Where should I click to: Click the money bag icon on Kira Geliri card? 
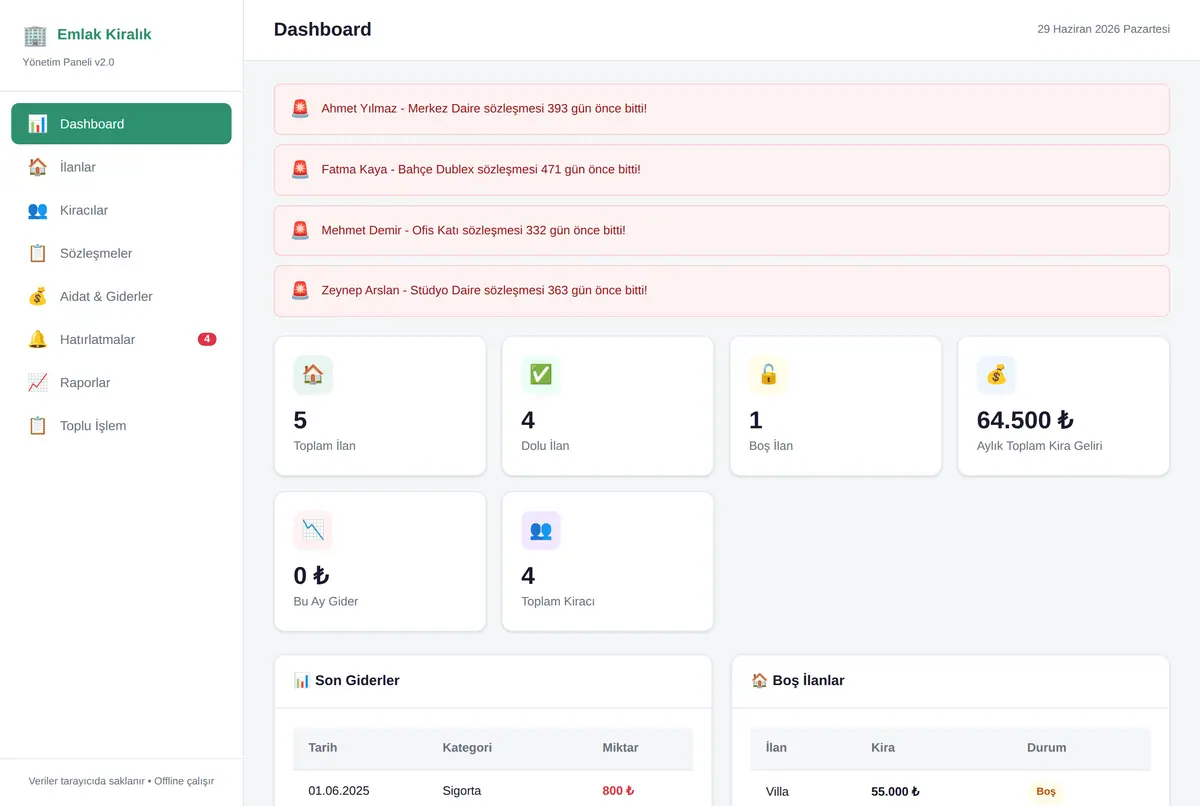996,375
